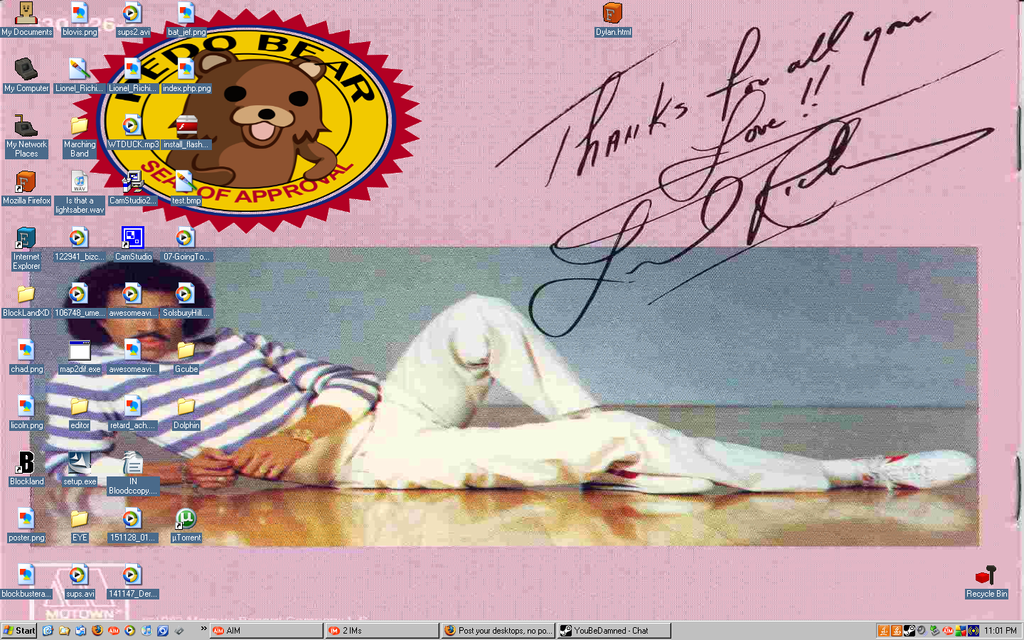Select the 'Is that a lightsaber.wav' file
The width and height of the screenshot is (1024, 640).
(79, 192)
